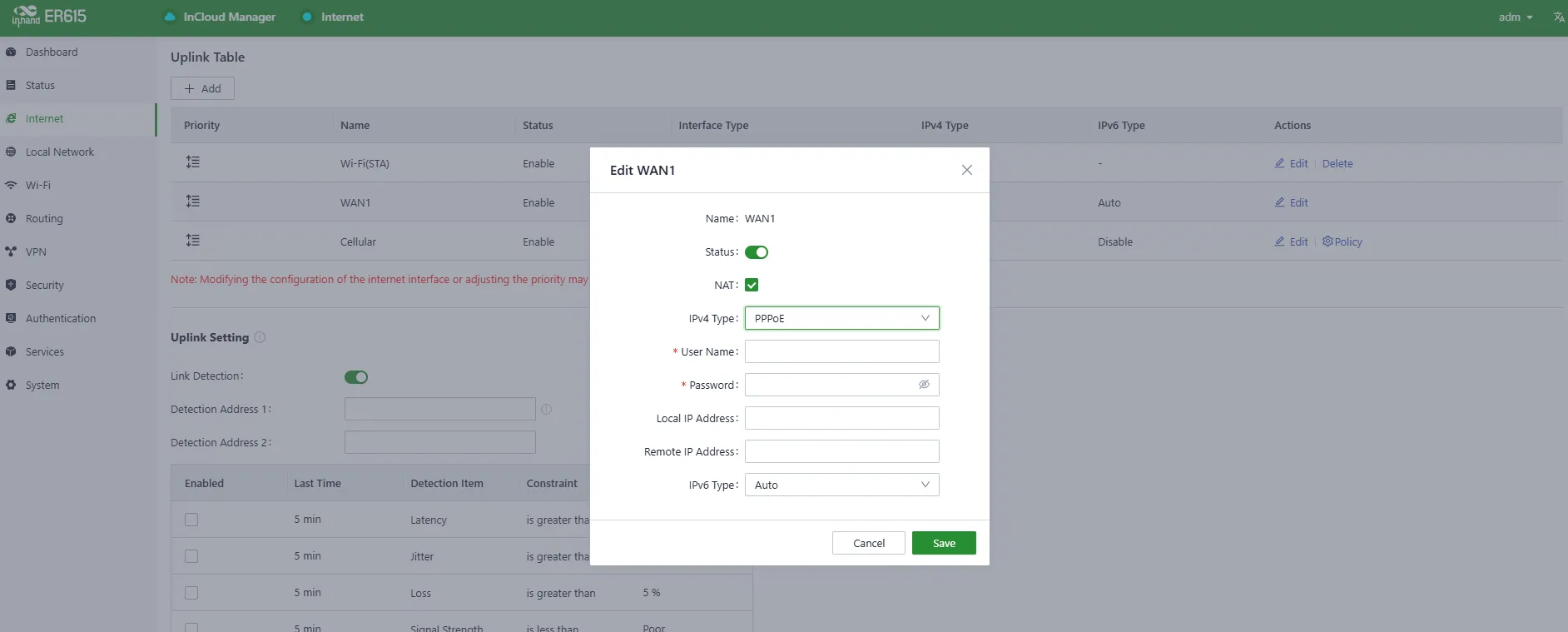The height and width of the screenshot is (632, 1568).
Task: Click the User Name input field
Action: 842,351
